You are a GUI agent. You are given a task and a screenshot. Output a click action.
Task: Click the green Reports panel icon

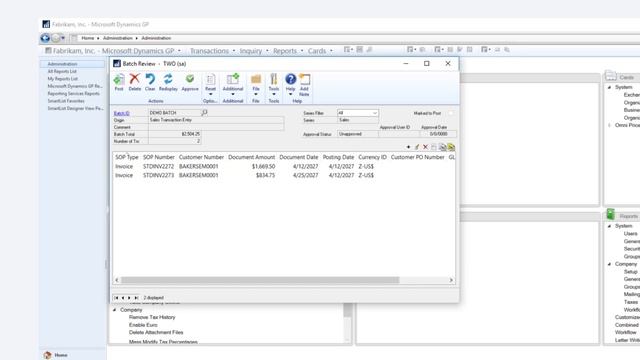coord(611,213)
